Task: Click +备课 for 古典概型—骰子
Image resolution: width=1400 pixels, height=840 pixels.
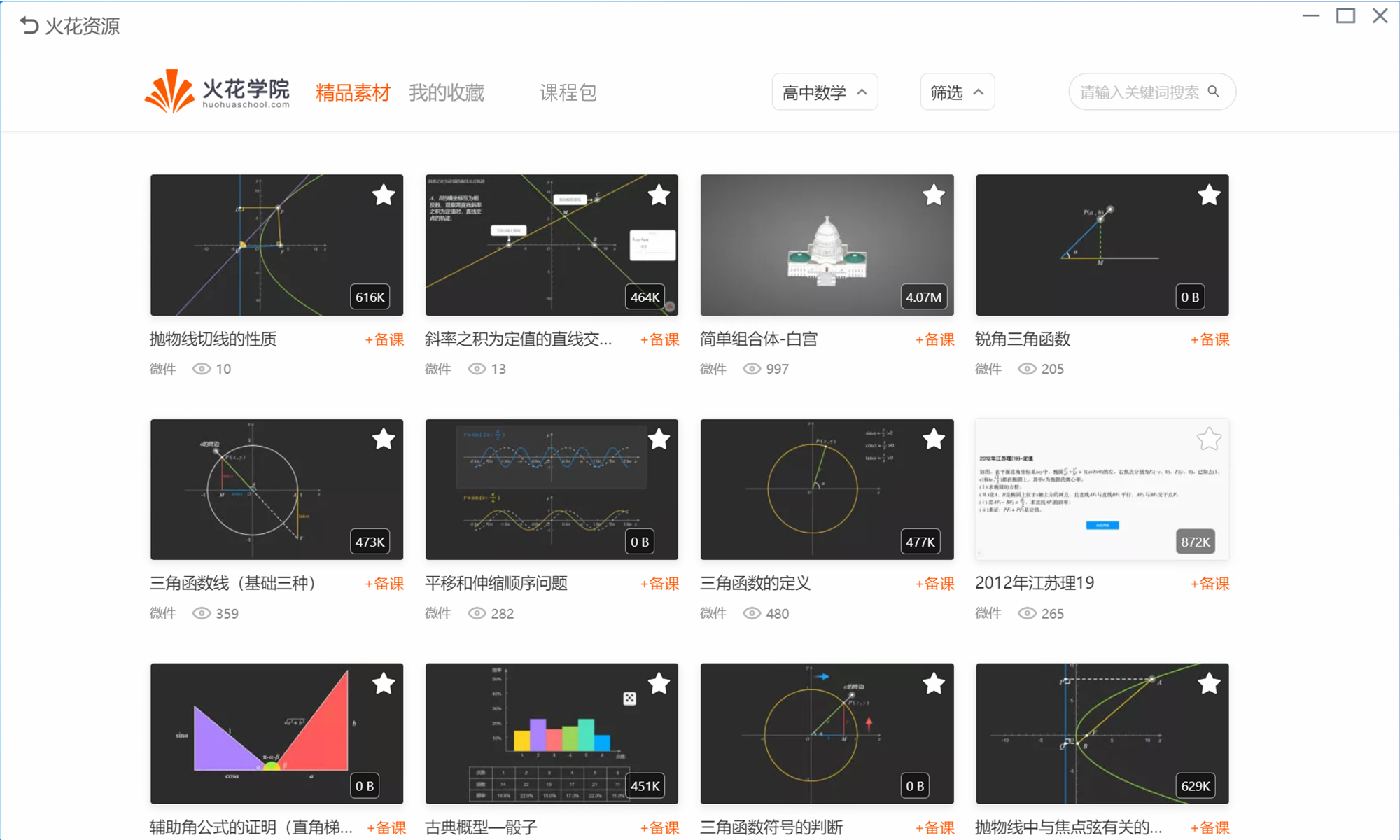Action: click(x=659, y=827)
